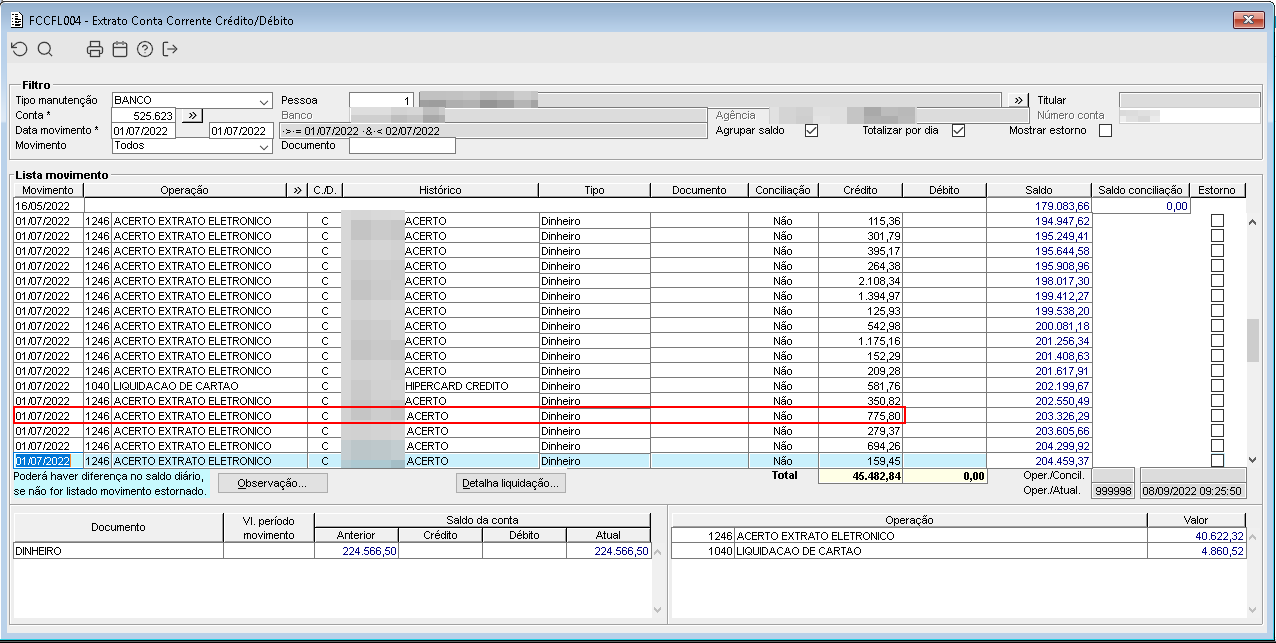Image resolution: width=1276 pixels, height=643 pixels.
Task: Click the Observação button
Action: pyautogui.click(x=274, y=483)
